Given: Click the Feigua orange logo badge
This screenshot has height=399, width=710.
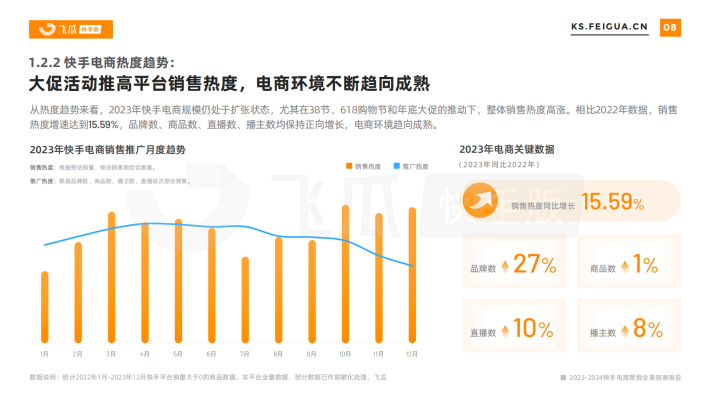Looking at the screenshot, I should click(x=71, y=29).
